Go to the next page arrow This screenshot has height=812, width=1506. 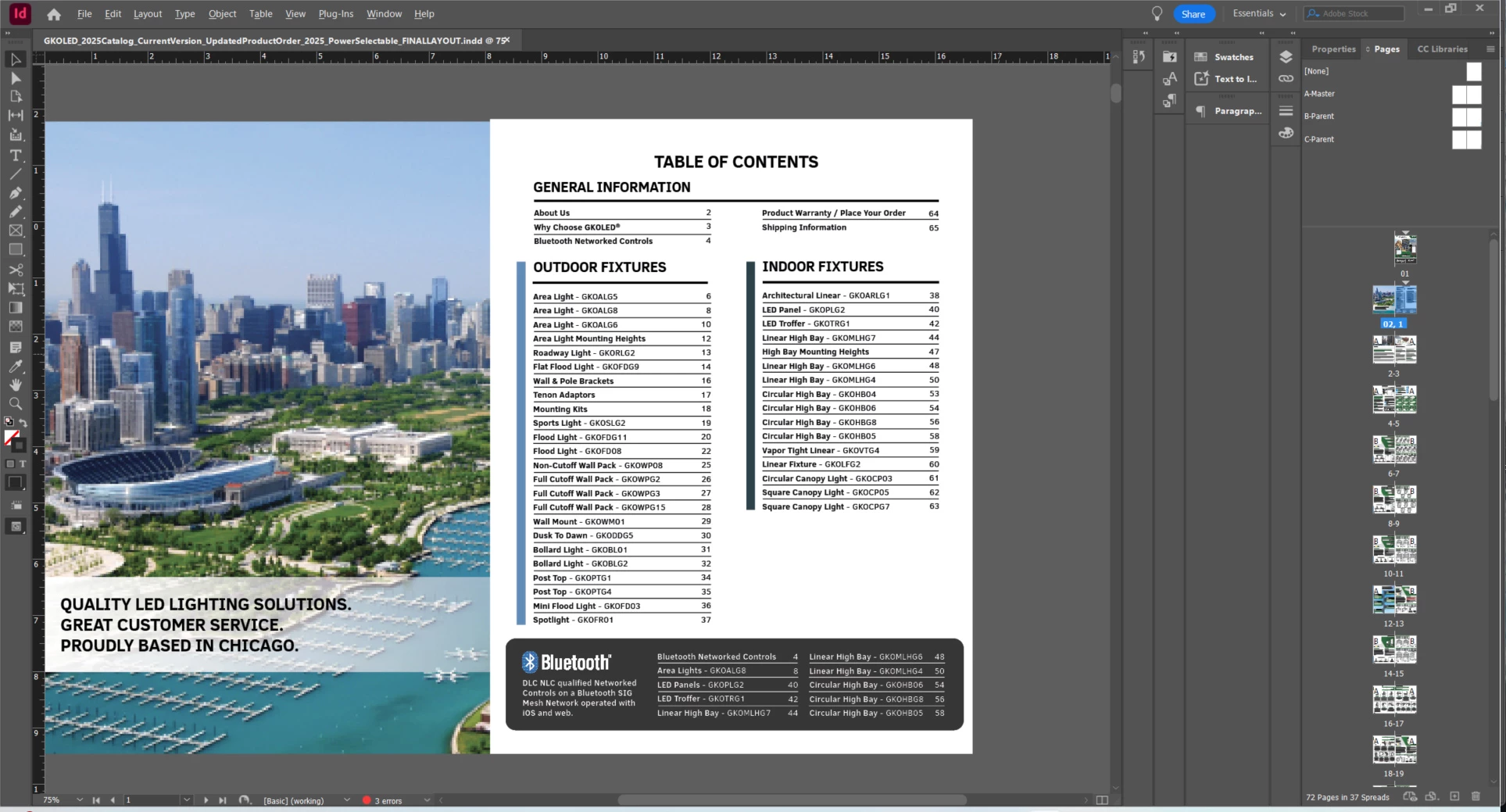coord(206,800)
